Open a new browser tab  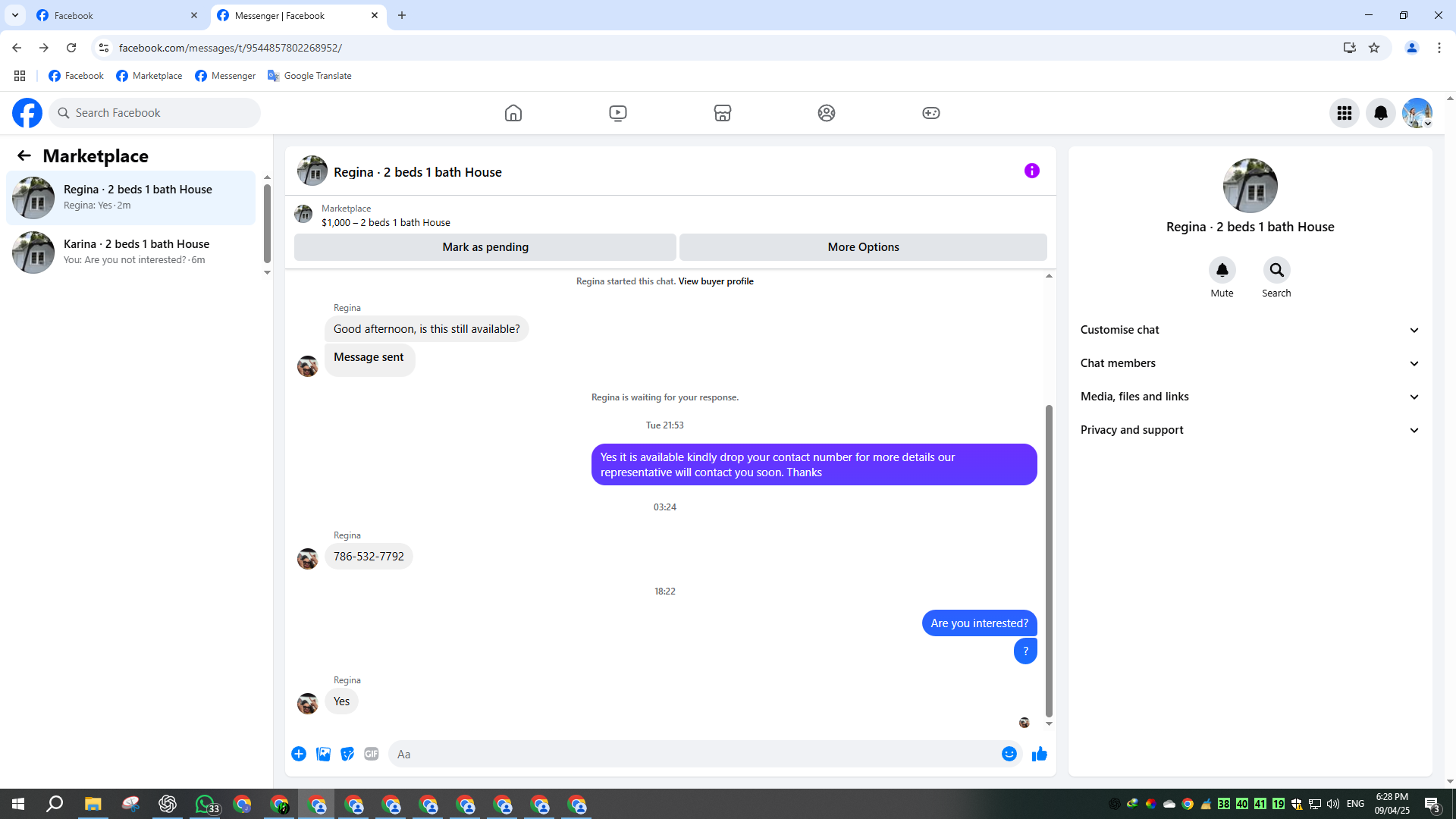pos(402,15)
